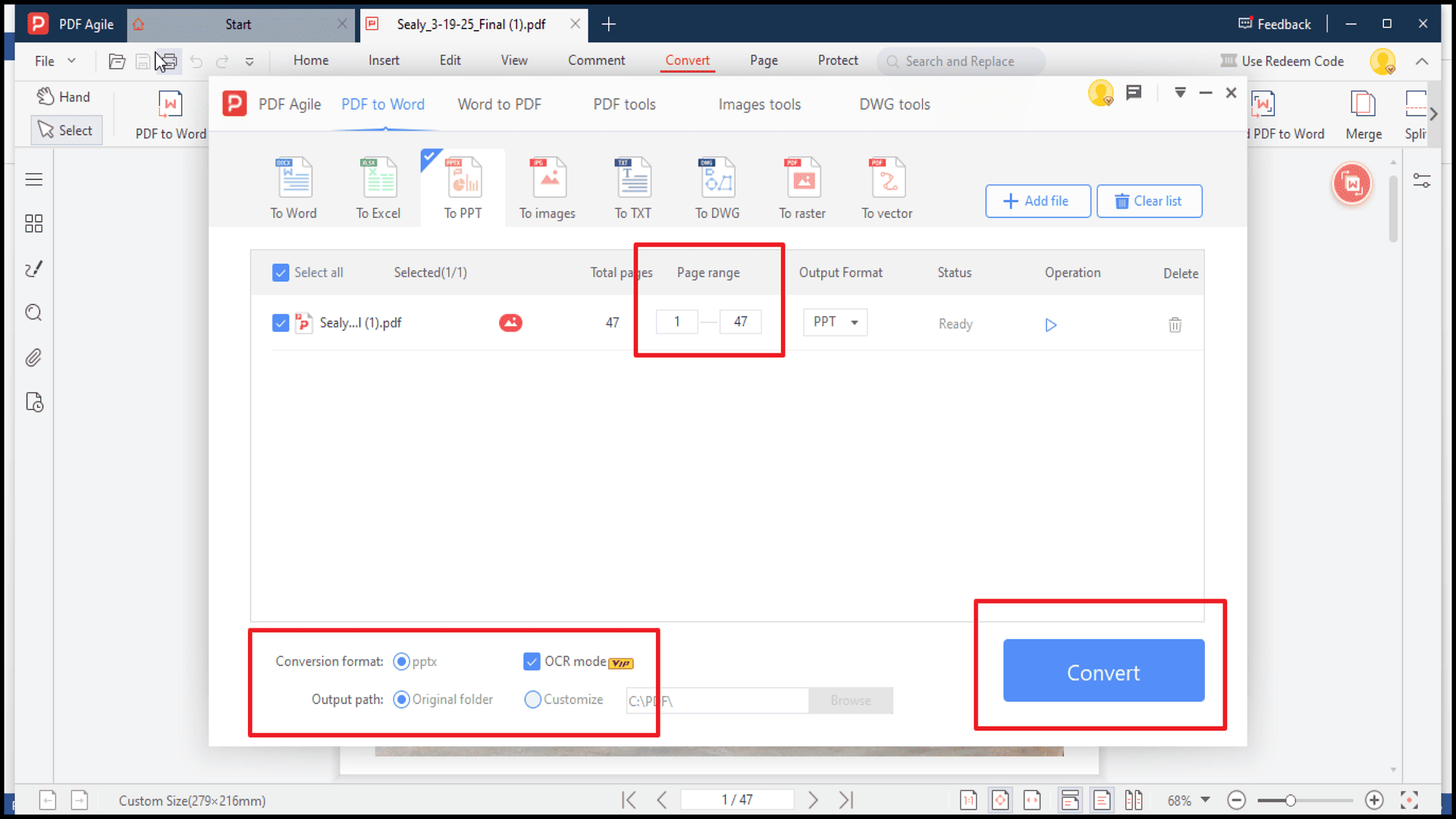
Task: Select the pptx conversion format radio
Action: [x=401, y=661]
